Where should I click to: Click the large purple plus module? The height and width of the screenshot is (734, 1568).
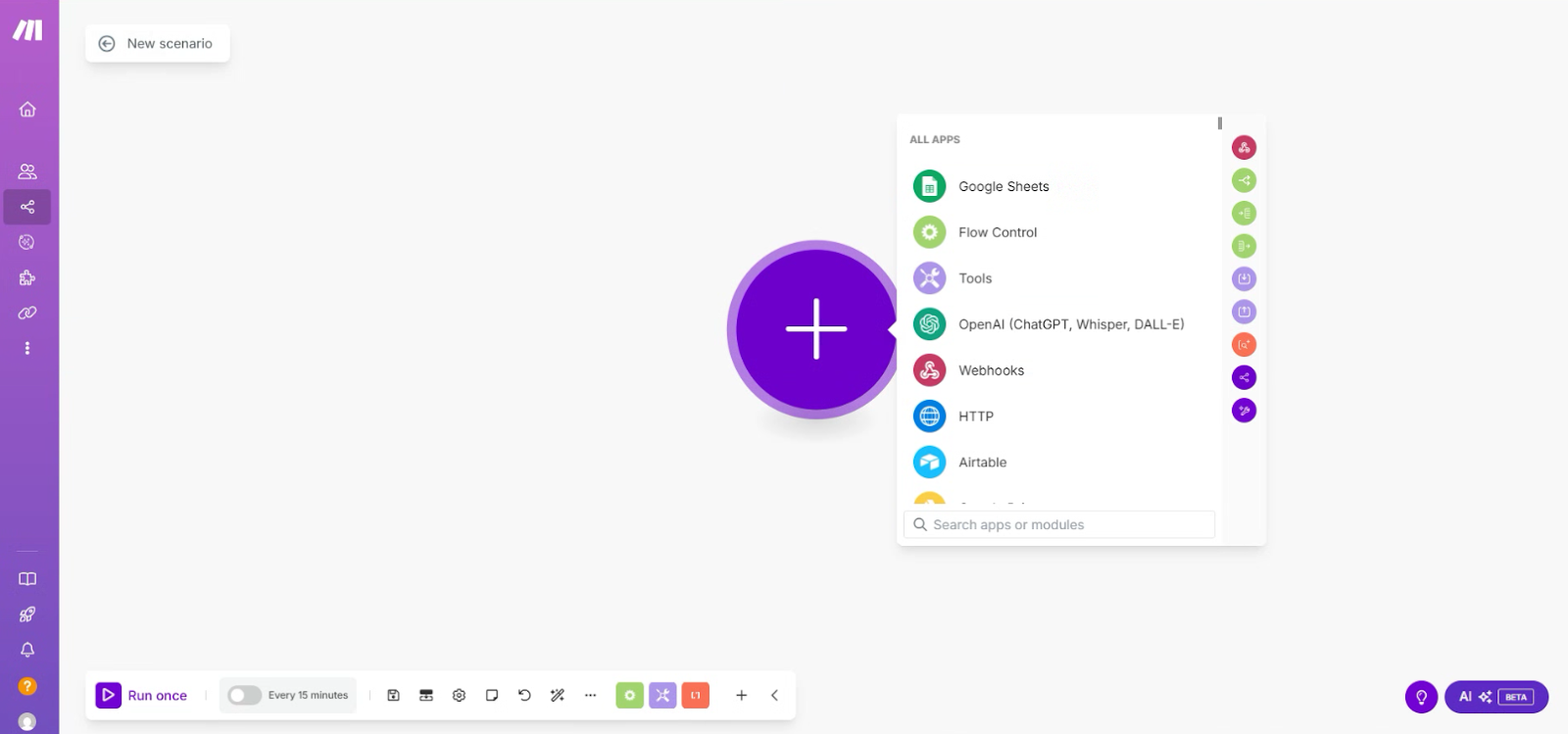click(815, 329)
